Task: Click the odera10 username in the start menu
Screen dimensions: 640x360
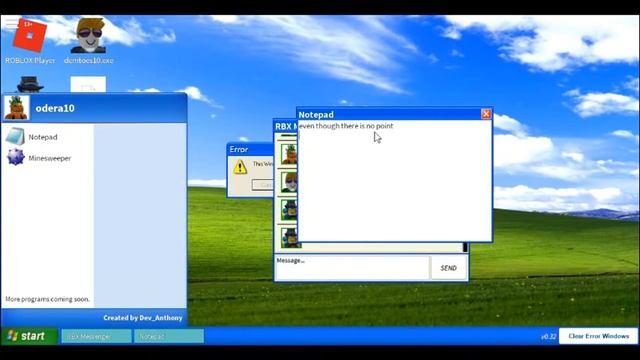Action: [55, 108]
